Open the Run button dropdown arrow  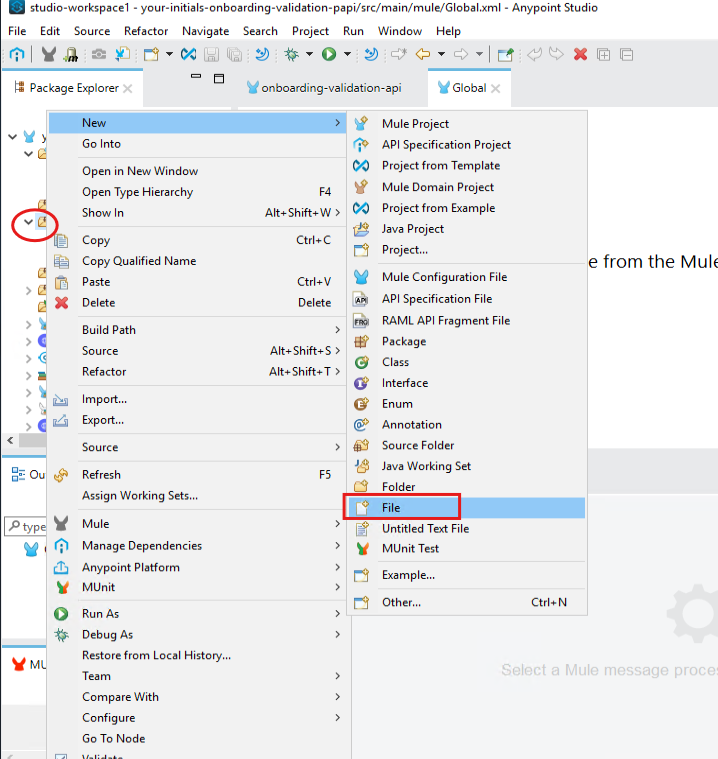point(346,54)
